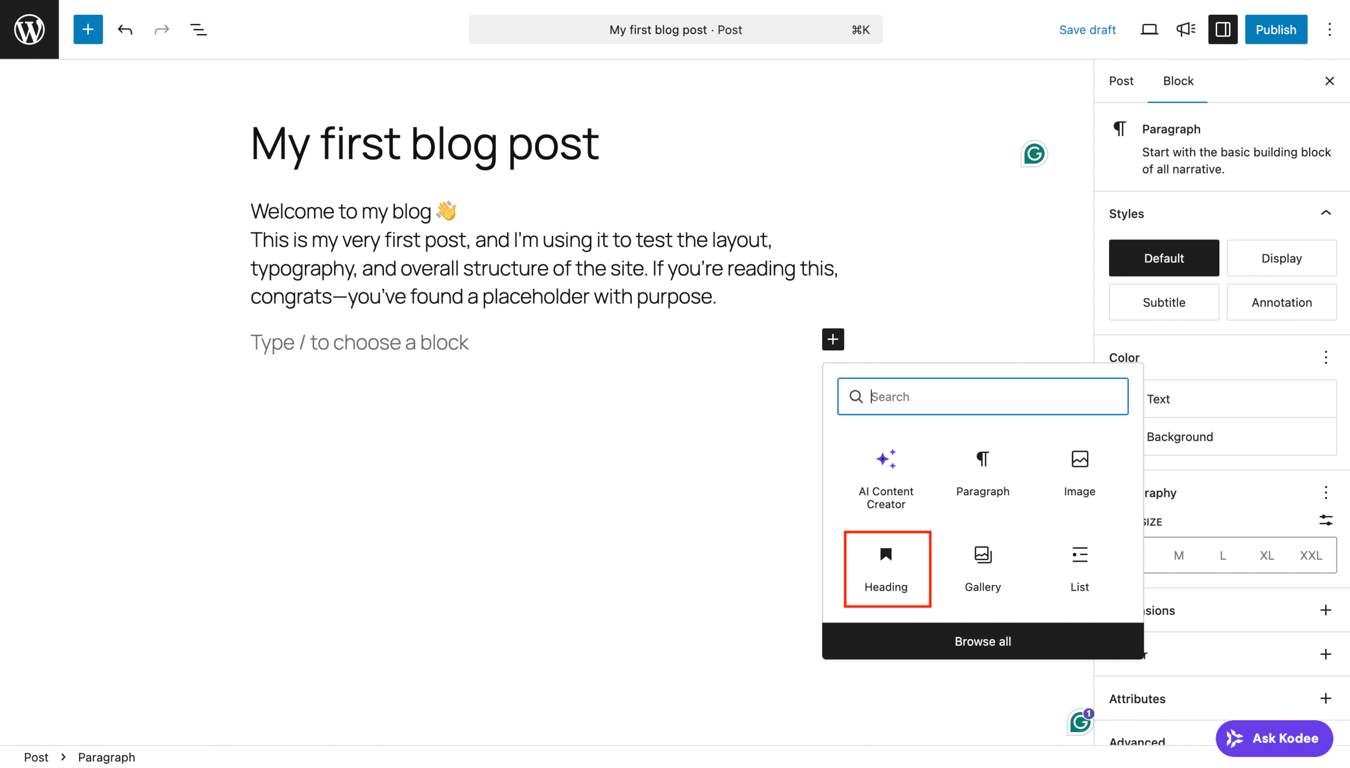Insert a Gallery block

pyautogui.click(x=982, y=568)
